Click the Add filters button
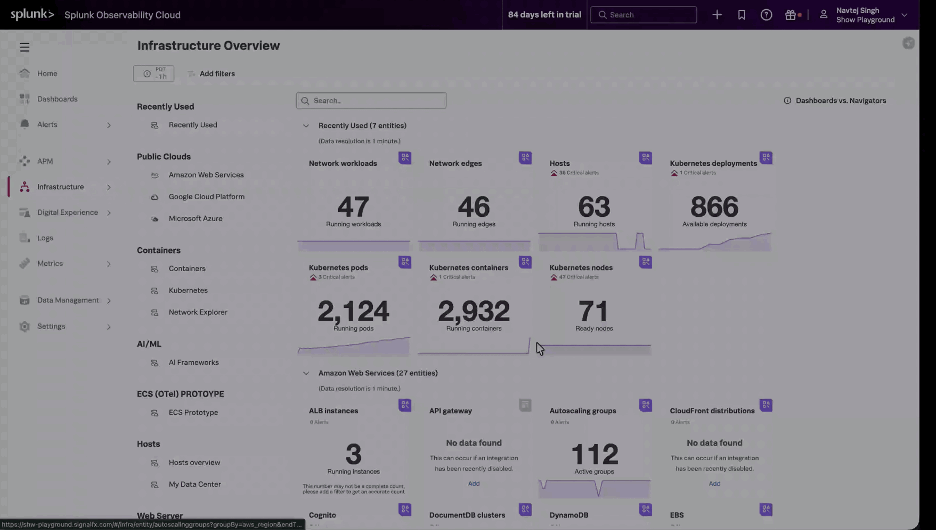Screen dimensions: 936x530 [x=216, y=74]
